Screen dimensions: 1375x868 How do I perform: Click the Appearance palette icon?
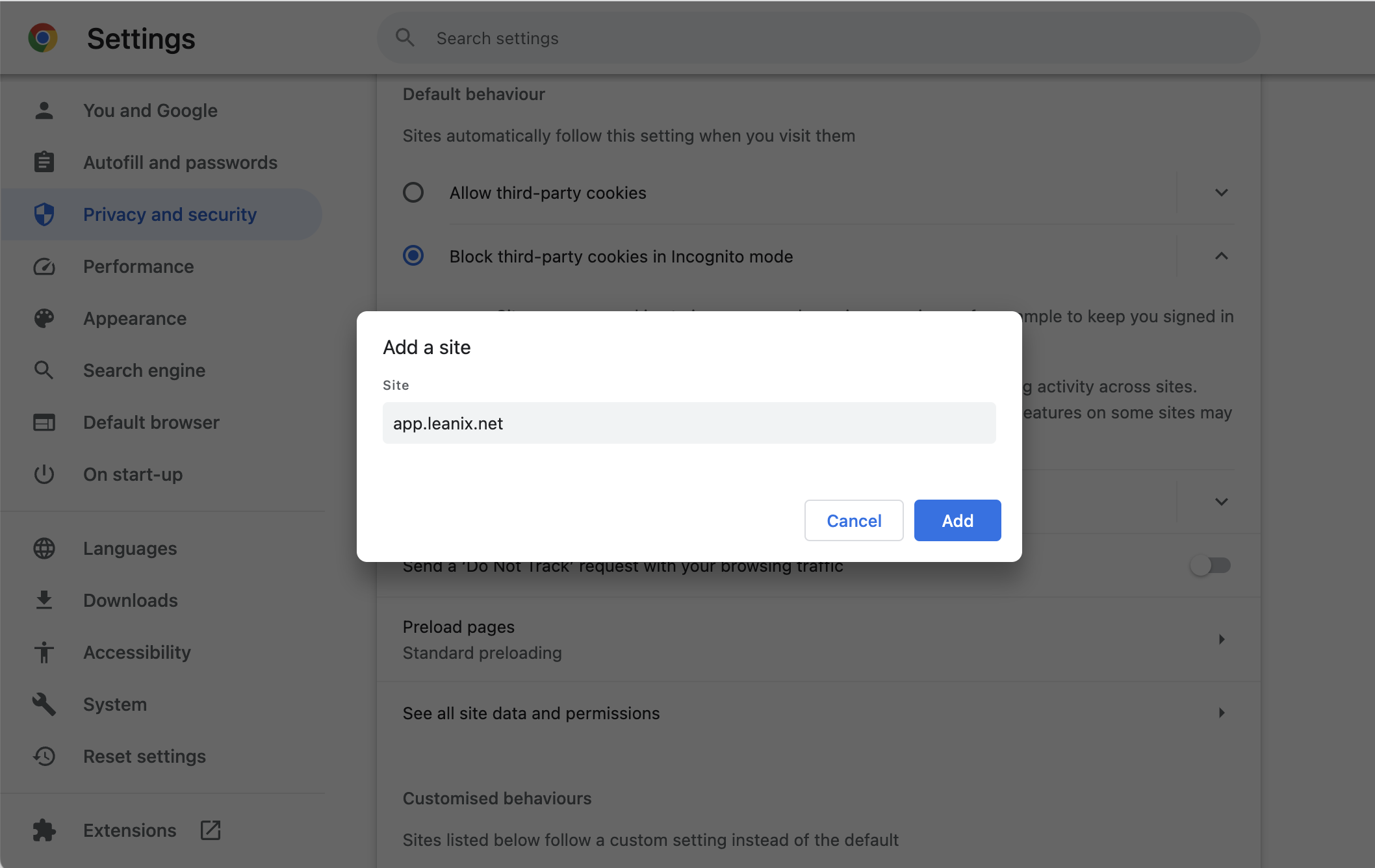tap(44, 318)
